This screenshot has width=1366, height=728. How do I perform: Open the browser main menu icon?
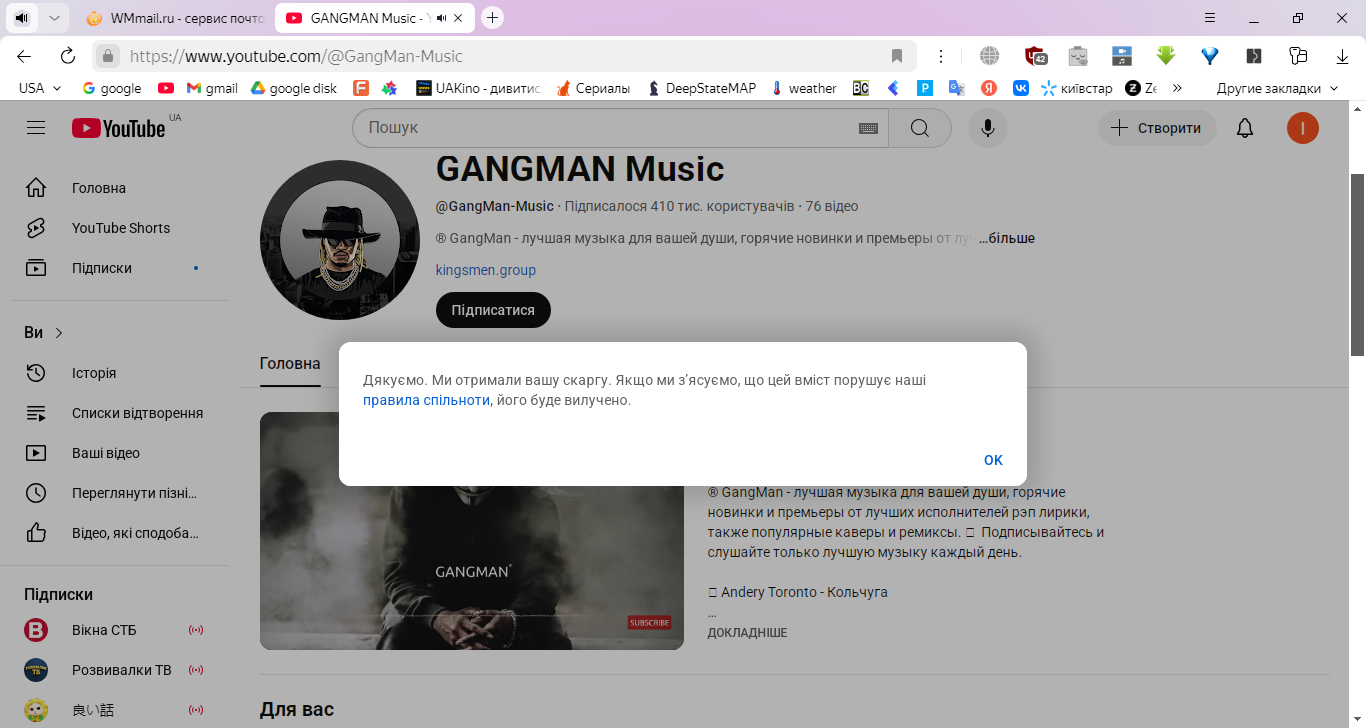(1211, 18)
